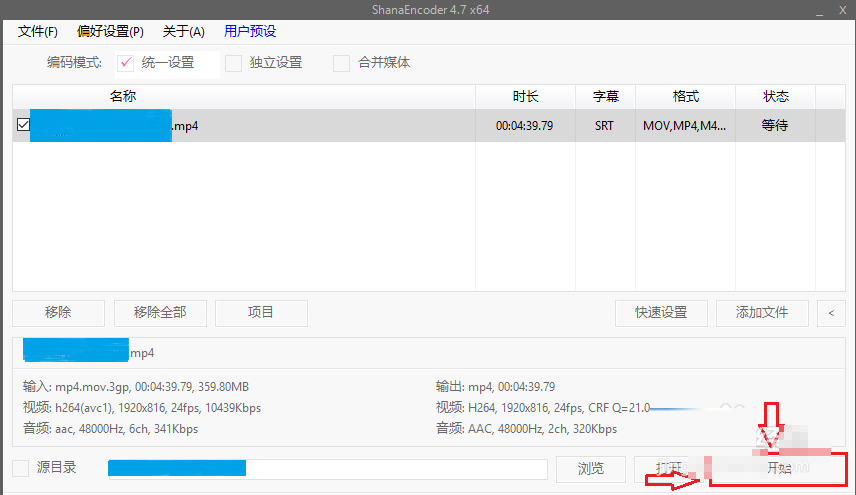The image size is (856, 495).
Task: Click the 格式 column header
Action: [686, 97]
